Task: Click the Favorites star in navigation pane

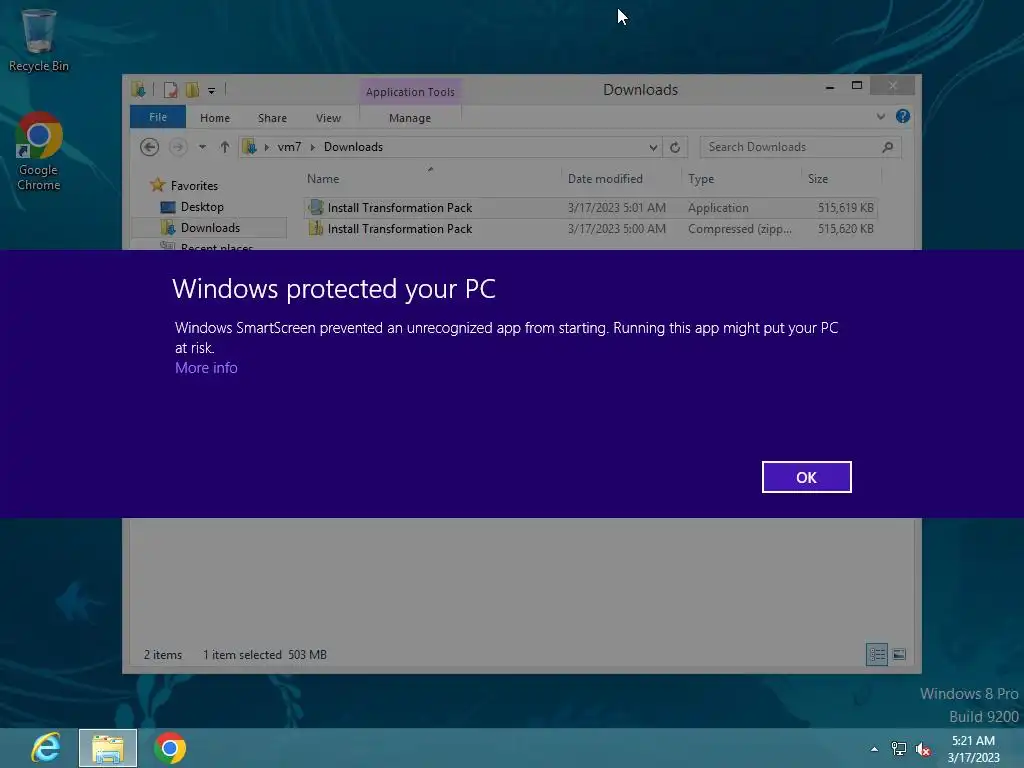Action: pyautogui.click(x=157, y=185)
